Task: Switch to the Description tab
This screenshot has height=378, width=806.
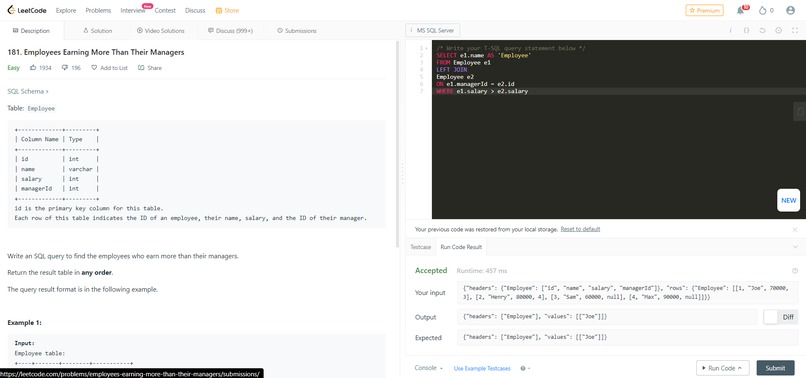Action: click(31, 31)
